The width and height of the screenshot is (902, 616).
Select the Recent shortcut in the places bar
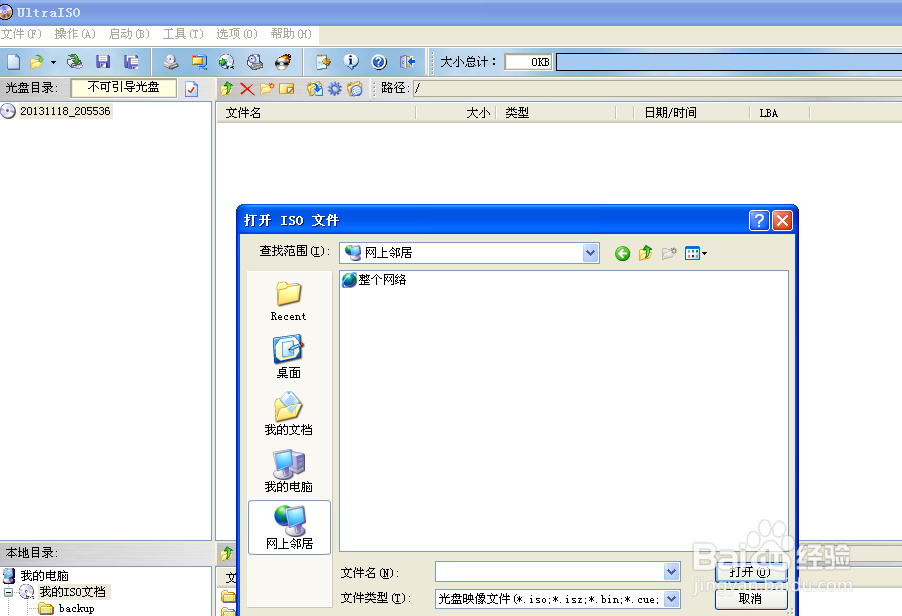pyautogui.click(x=288, y=301)
